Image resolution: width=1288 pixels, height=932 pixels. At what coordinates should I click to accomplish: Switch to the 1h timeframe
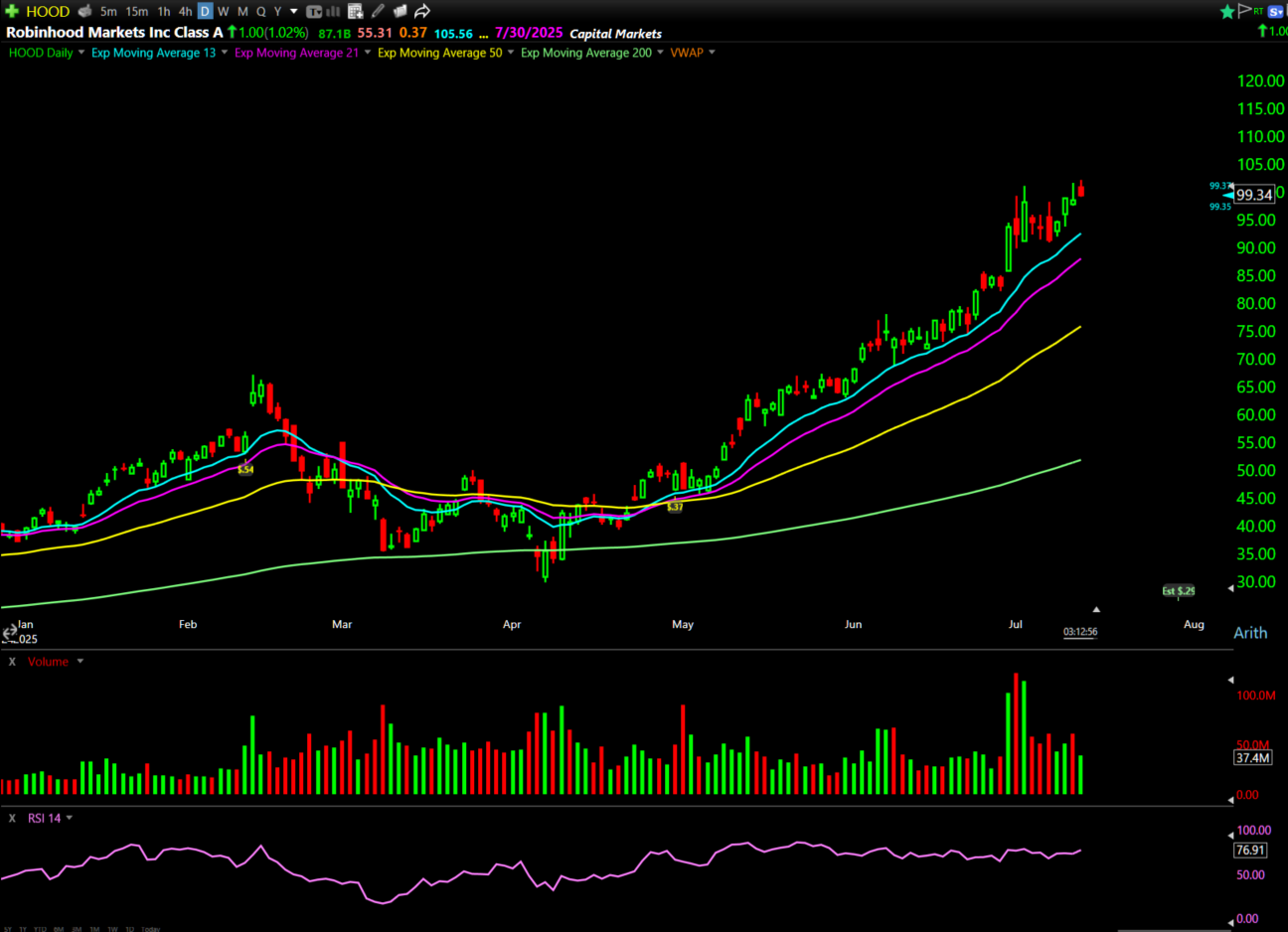pos(164,11)
